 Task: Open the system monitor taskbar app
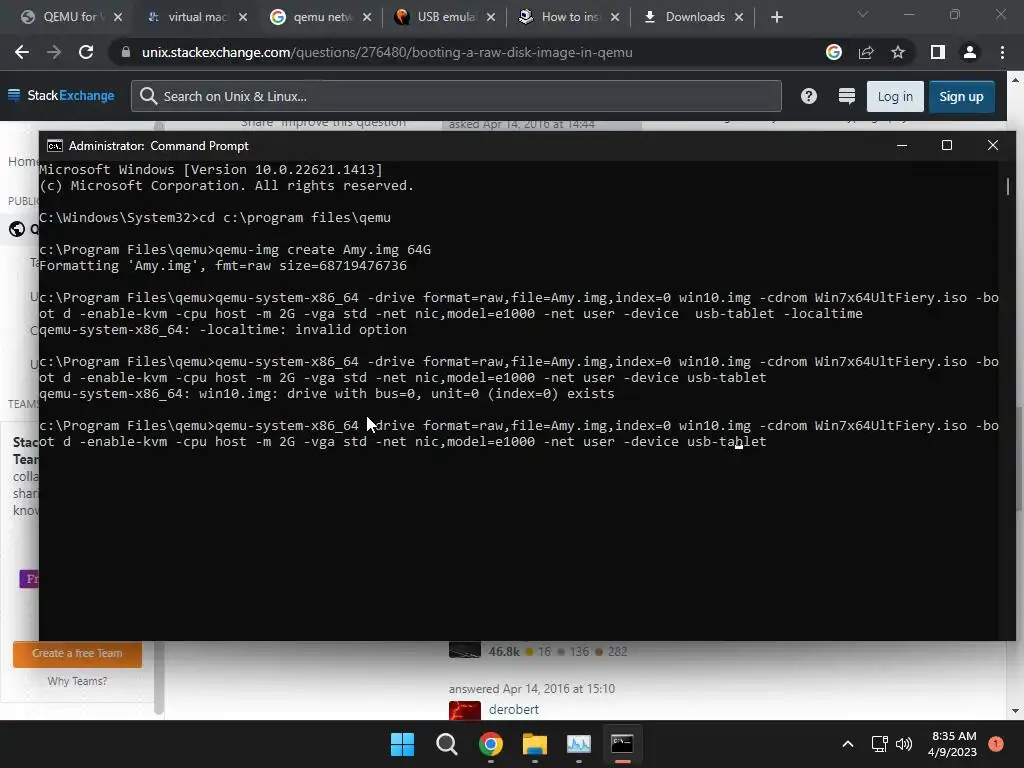click(x=579, y=744)
